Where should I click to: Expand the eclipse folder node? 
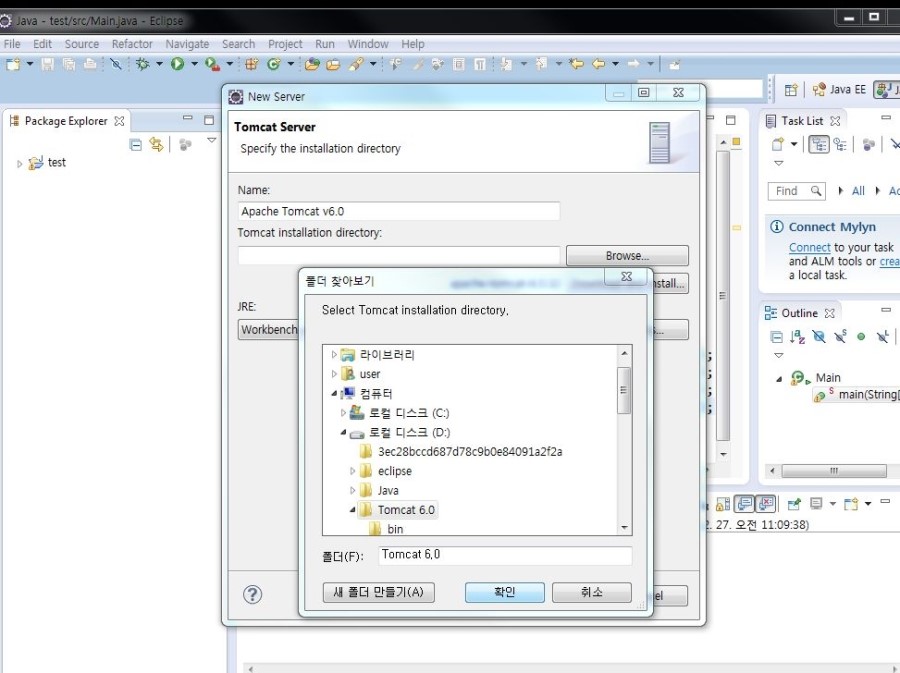coord(352,471)
